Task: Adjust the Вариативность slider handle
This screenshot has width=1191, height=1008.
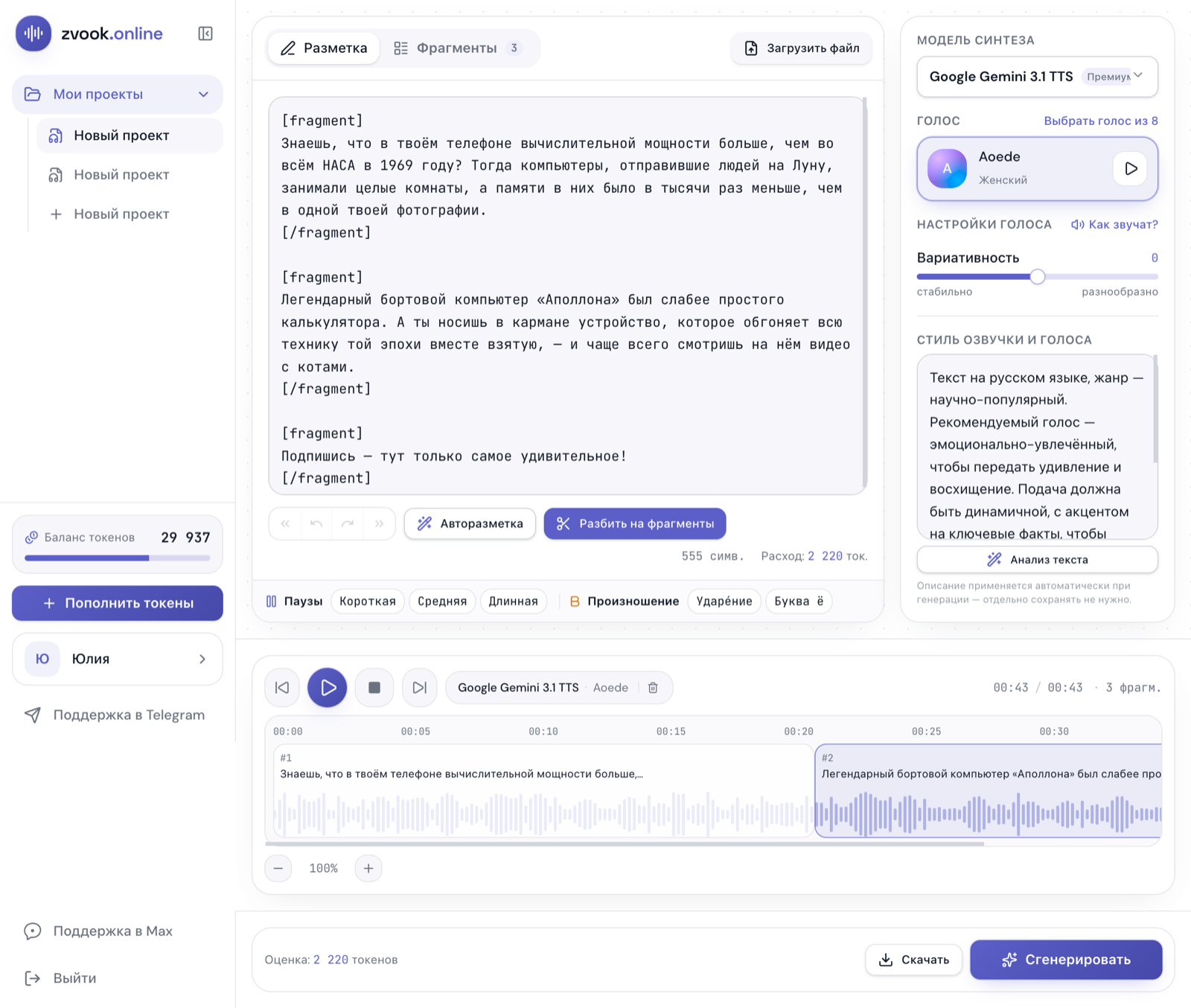Action: pyautogui.click(x=1038, y=277)
